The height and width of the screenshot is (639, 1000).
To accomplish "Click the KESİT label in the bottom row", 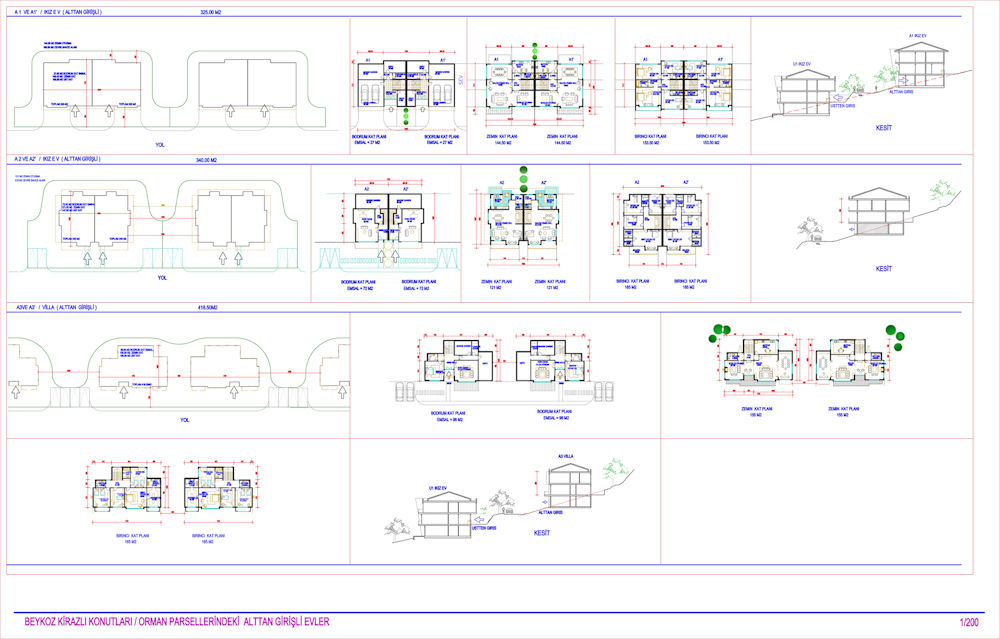I will pyautogui.click(x=543, y=533).
